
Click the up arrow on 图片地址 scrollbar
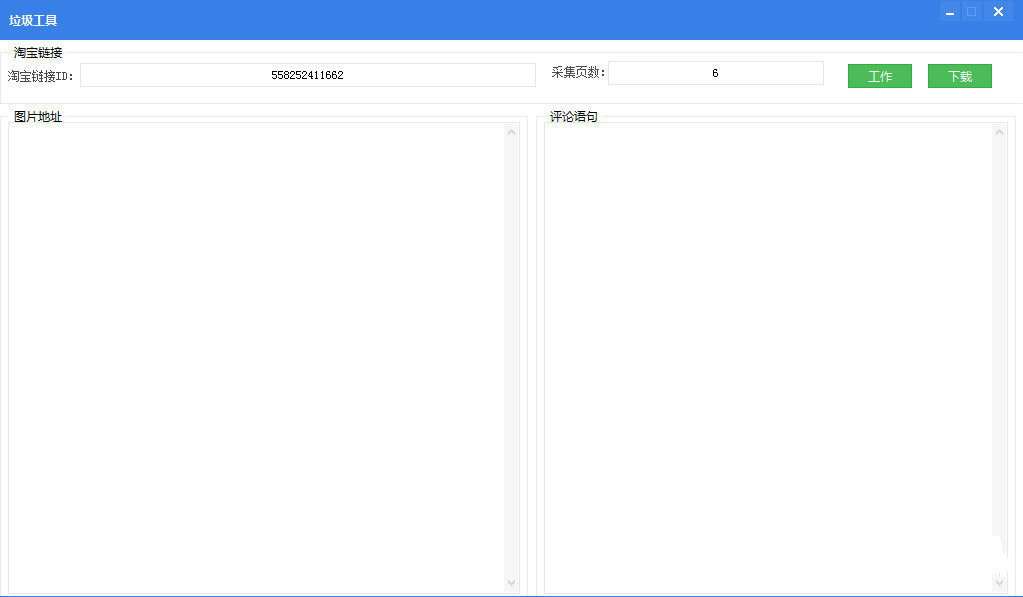coord(511,131)
